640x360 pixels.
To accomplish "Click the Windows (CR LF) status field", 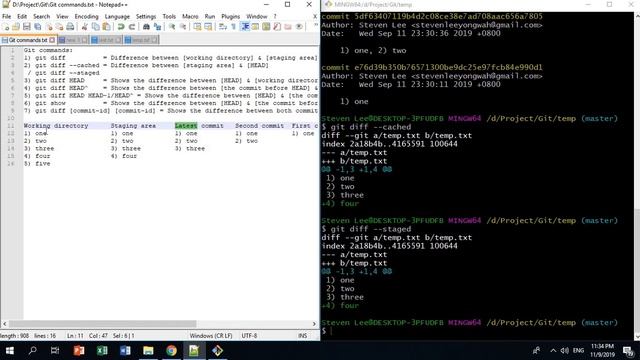I will [211, 336].
